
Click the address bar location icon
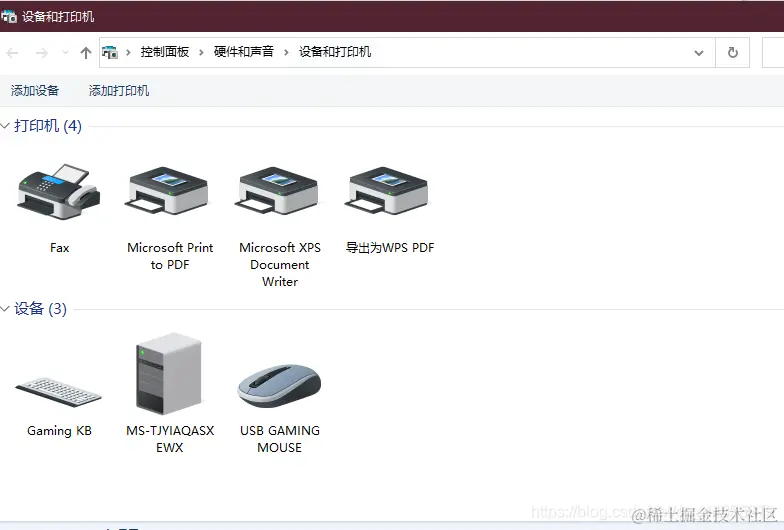[x=110, y=52]
